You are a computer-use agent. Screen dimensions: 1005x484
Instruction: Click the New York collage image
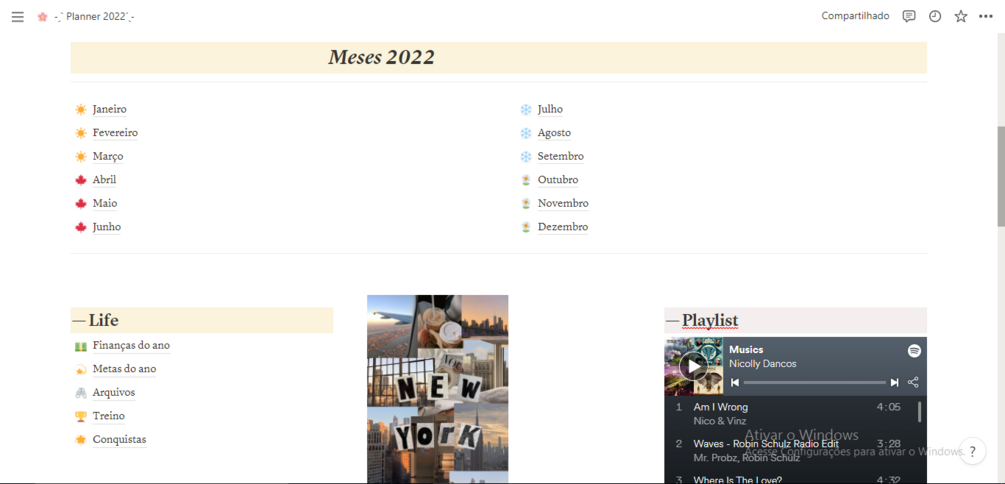[438, 389]
